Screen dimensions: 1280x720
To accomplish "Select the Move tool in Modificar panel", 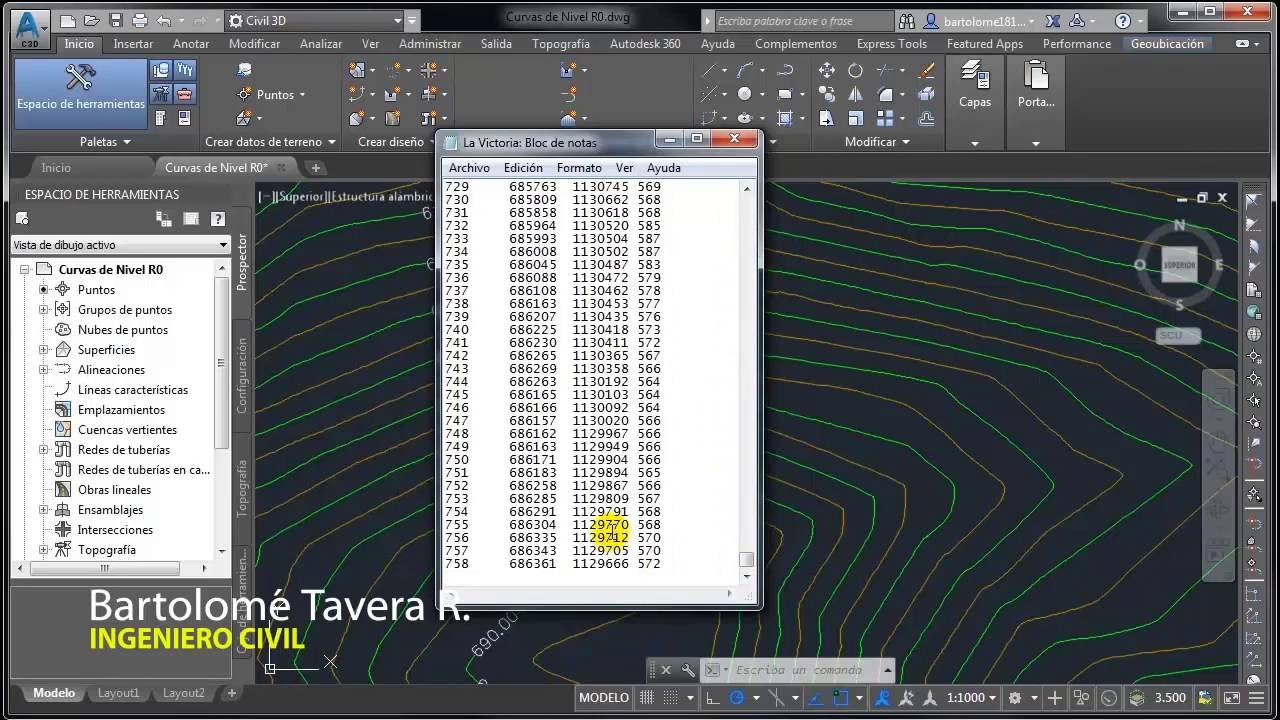I will 827,70.
